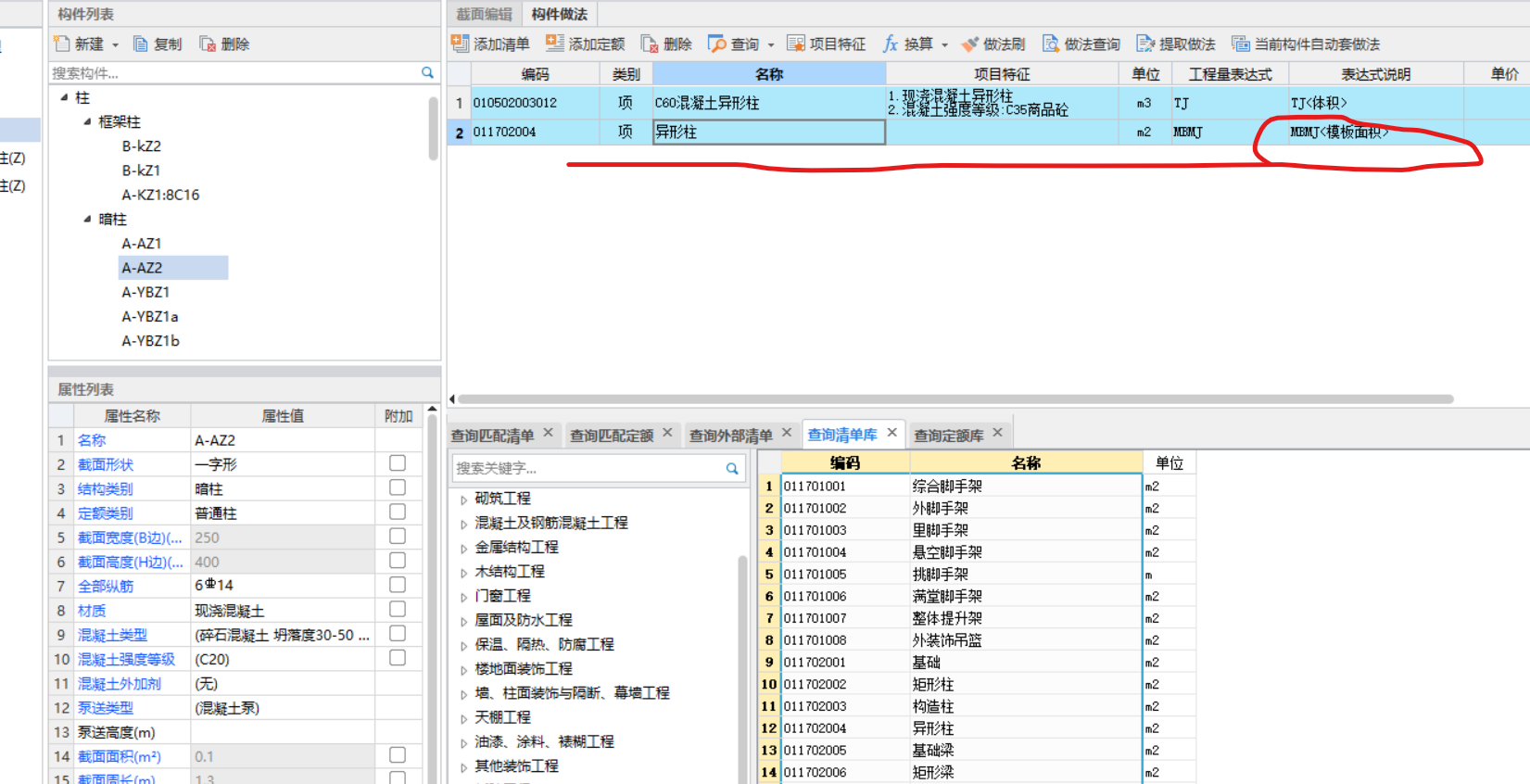
Task: Click the 搜索关键字 search input field
Action: tap(588, 468)
